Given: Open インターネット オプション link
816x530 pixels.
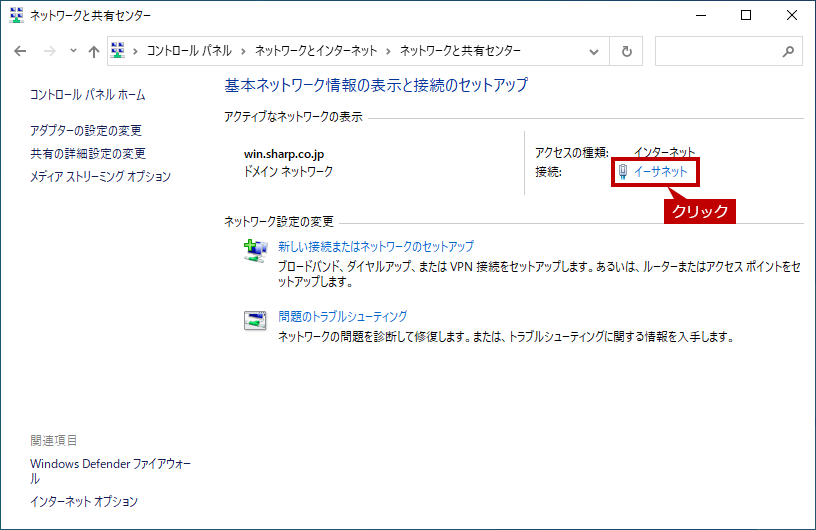Looking at the screenshot, I should [x=84, y=501].
